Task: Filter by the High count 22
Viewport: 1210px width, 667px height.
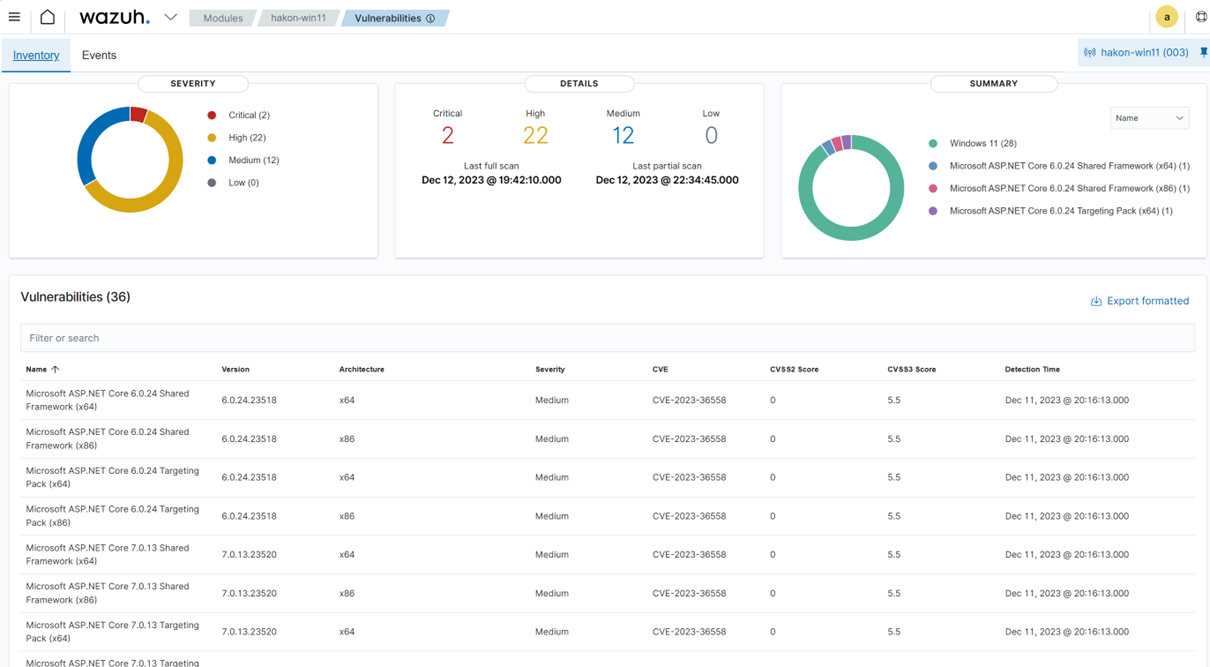Action: click(535, 135)
